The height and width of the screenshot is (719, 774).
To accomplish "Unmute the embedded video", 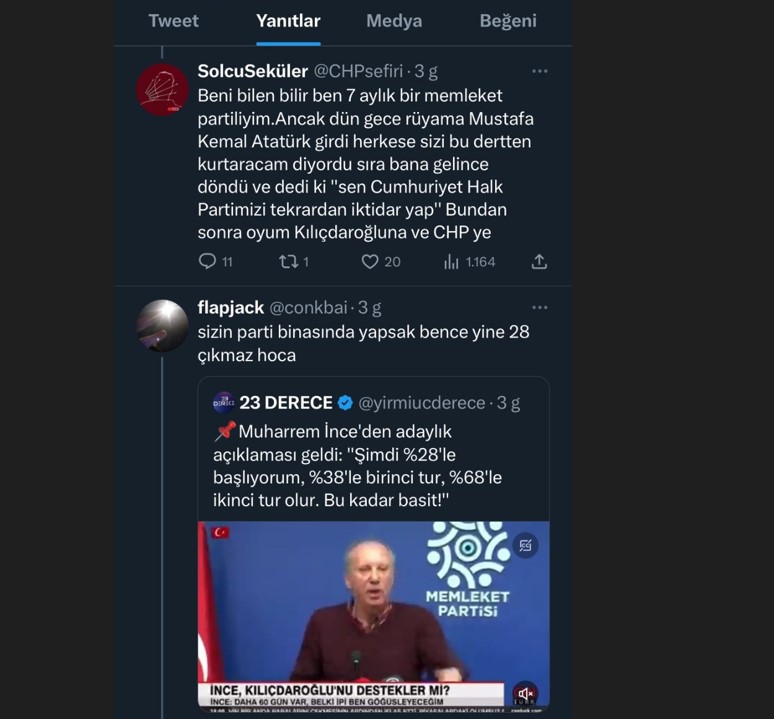I will click(x=526, y=693).
